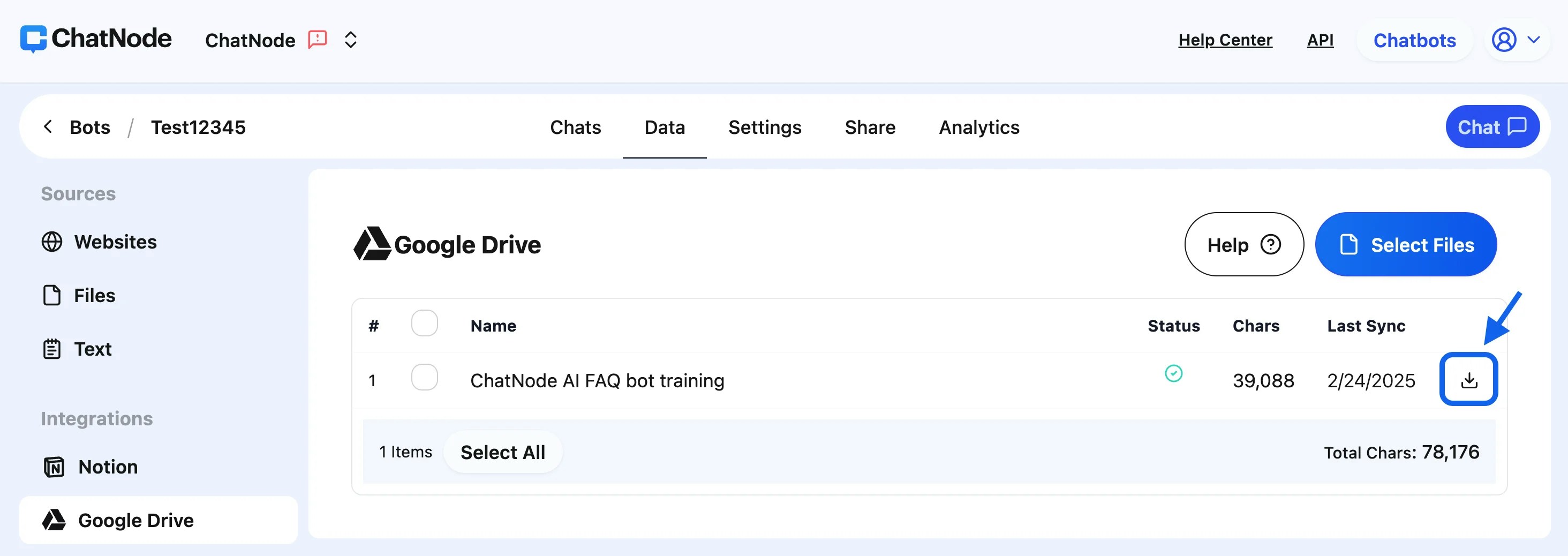Screen dimensions: 1568x556
Task: Download the ChatNode AI FAQ bot training file
Action: [1468, 379]
